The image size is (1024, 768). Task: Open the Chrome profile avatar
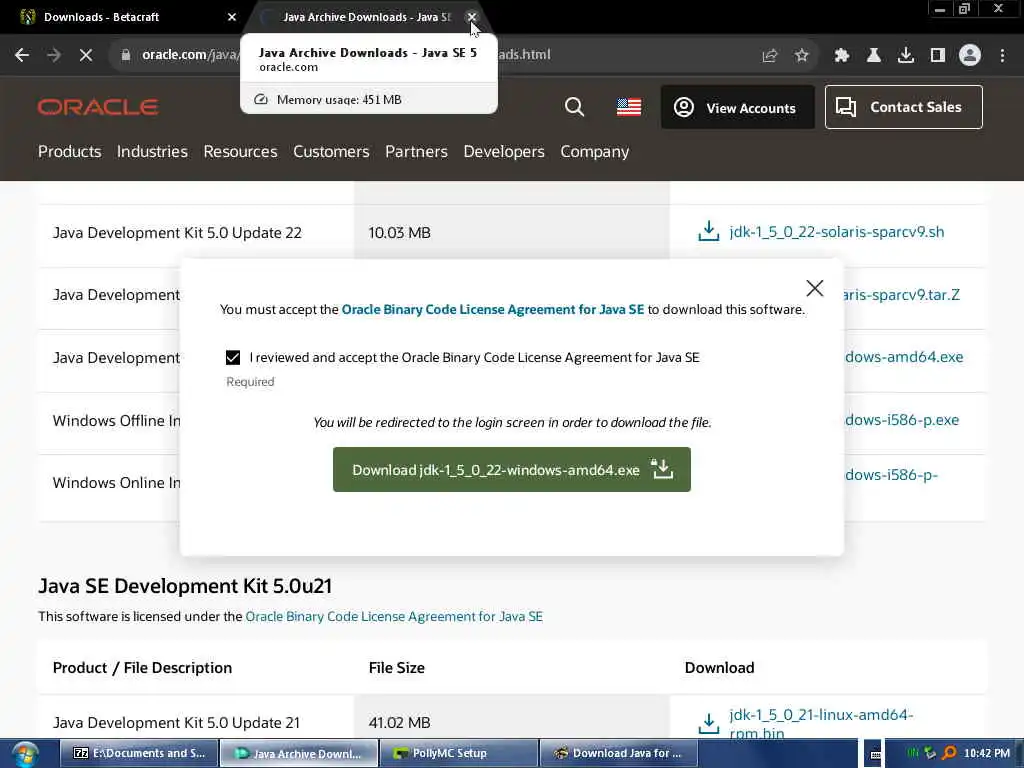970,55
